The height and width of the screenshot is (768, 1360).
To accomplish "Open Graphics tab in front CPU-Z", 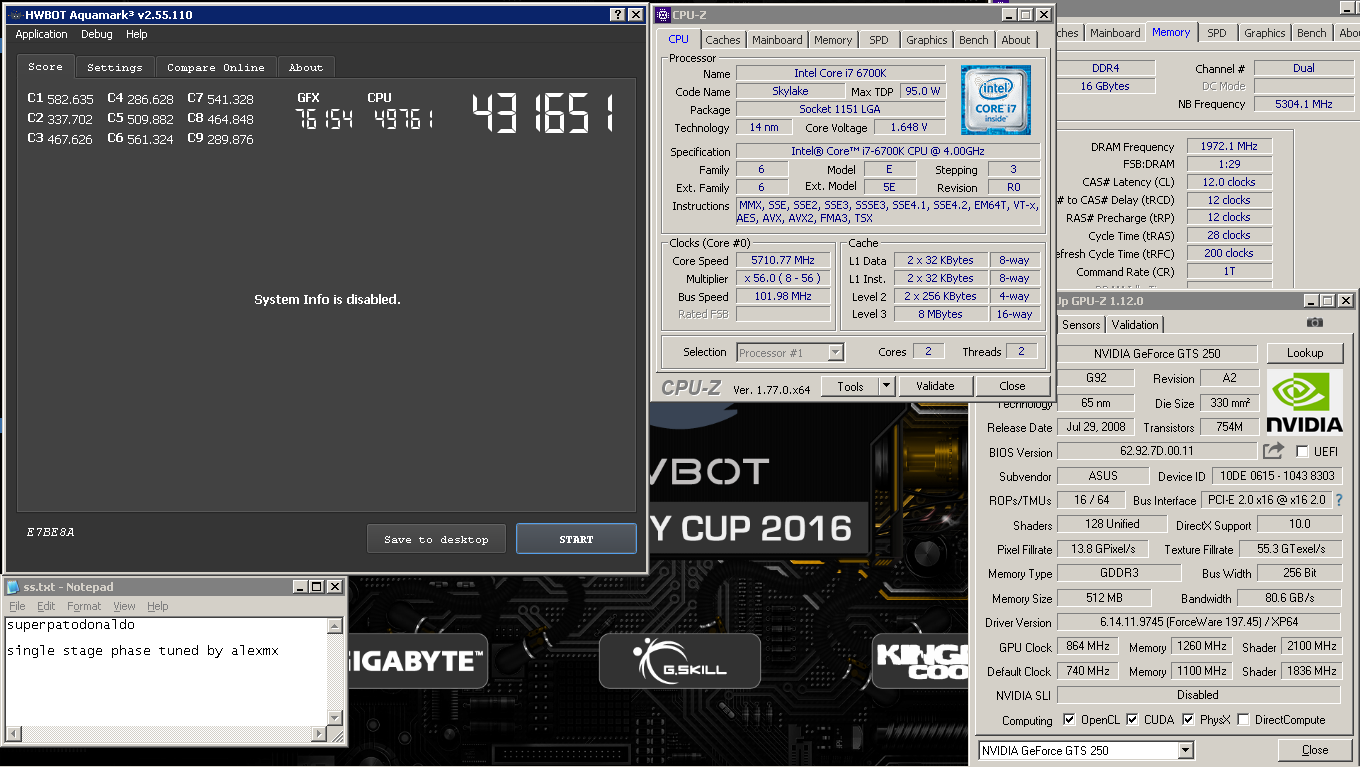I will [926, 40].
